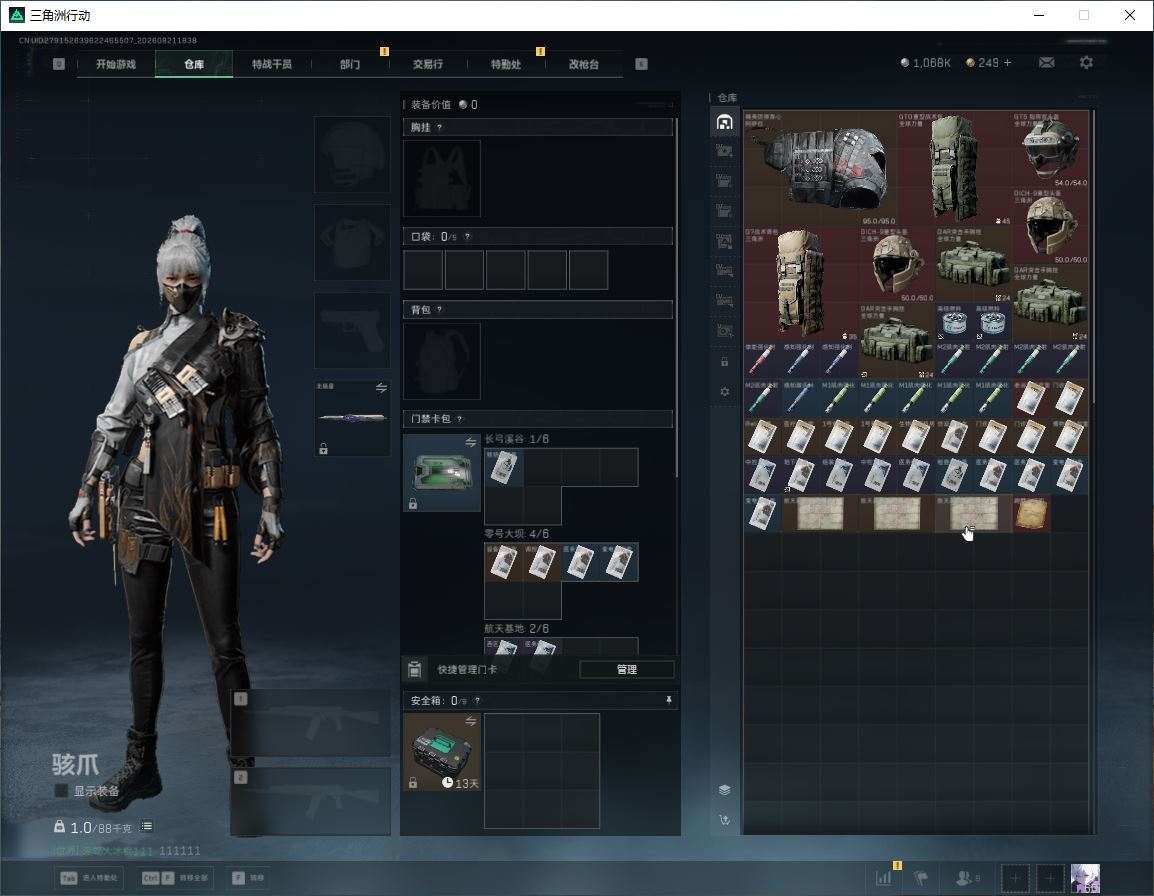Click help question mark beside 胸挂
The width and height of the screenshot is (1154, 896).
point(439,127)
